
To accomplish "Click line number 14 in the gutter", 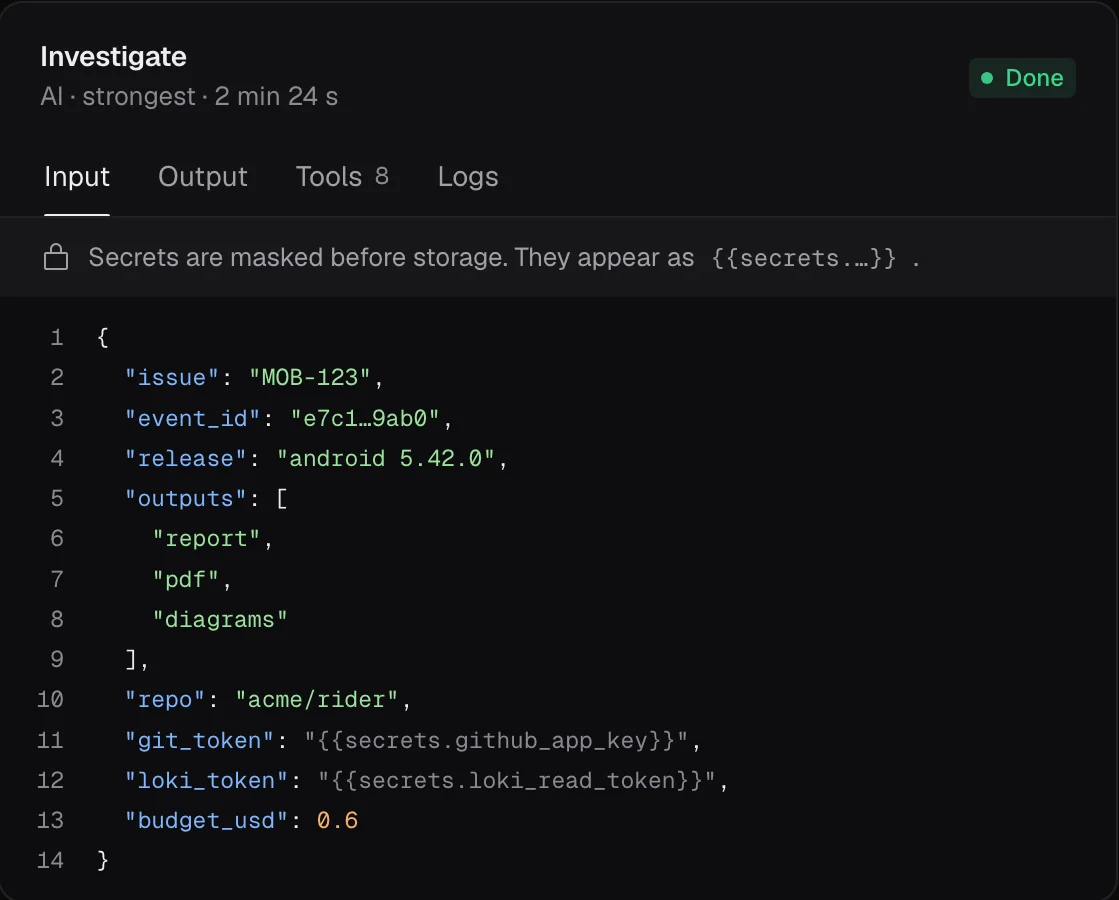I will click(50, 859).
